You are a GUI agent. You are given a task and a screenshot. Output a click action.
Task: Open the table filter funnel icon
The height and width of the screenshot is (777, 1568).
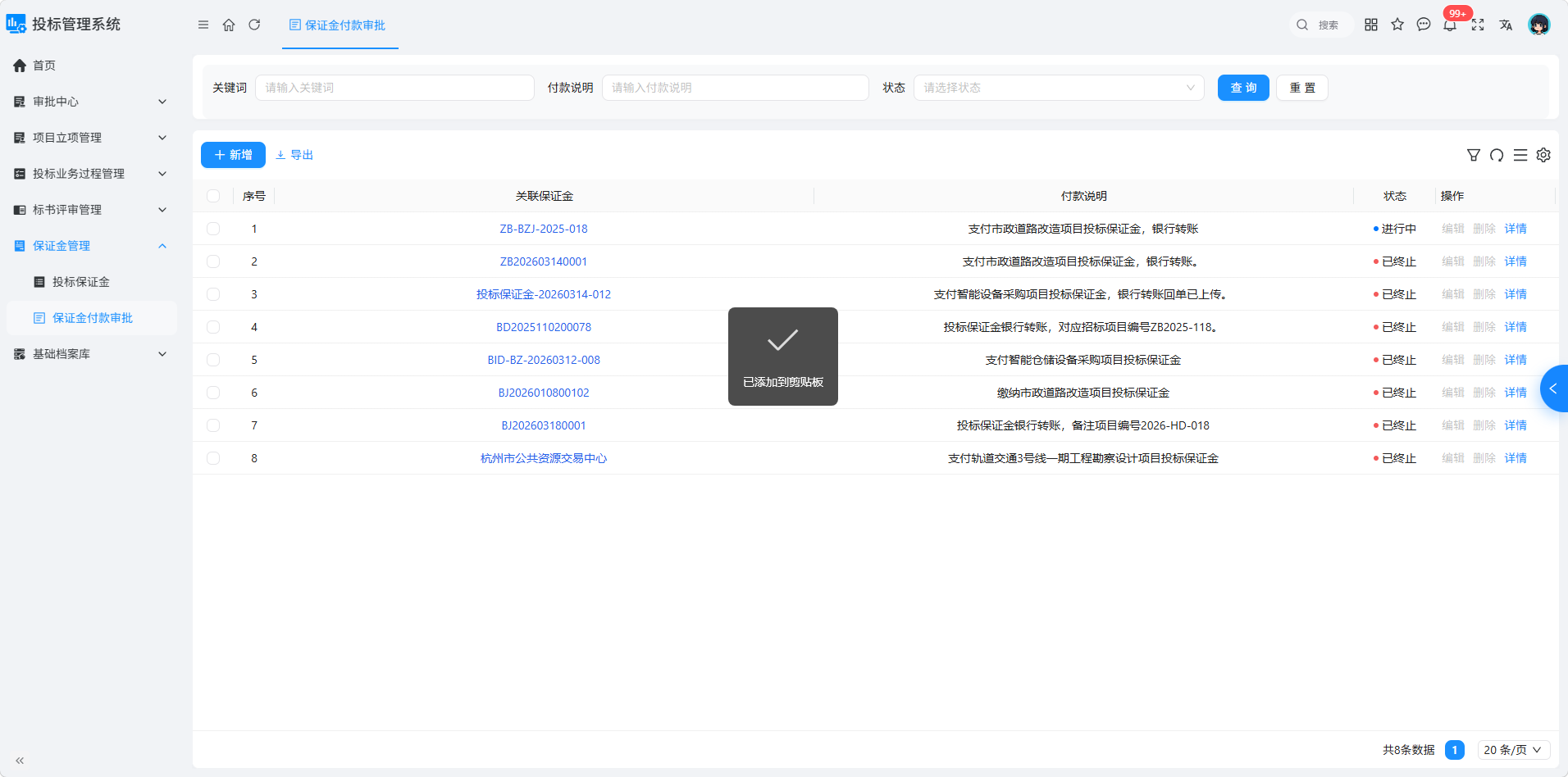1474,155
